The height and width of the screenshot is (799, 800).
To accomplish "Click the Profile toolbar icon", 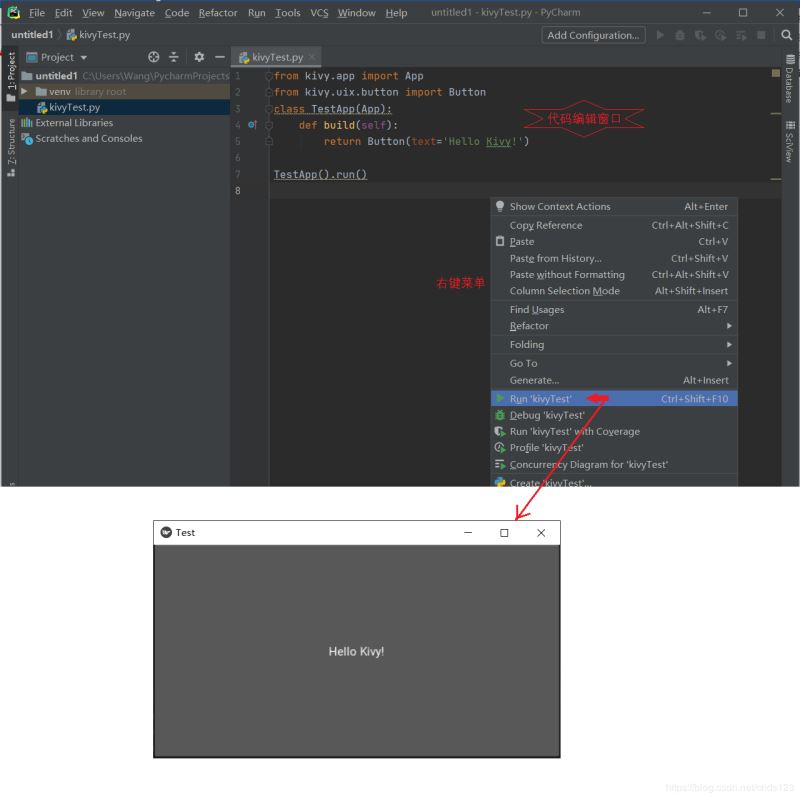I will [720, 35].
